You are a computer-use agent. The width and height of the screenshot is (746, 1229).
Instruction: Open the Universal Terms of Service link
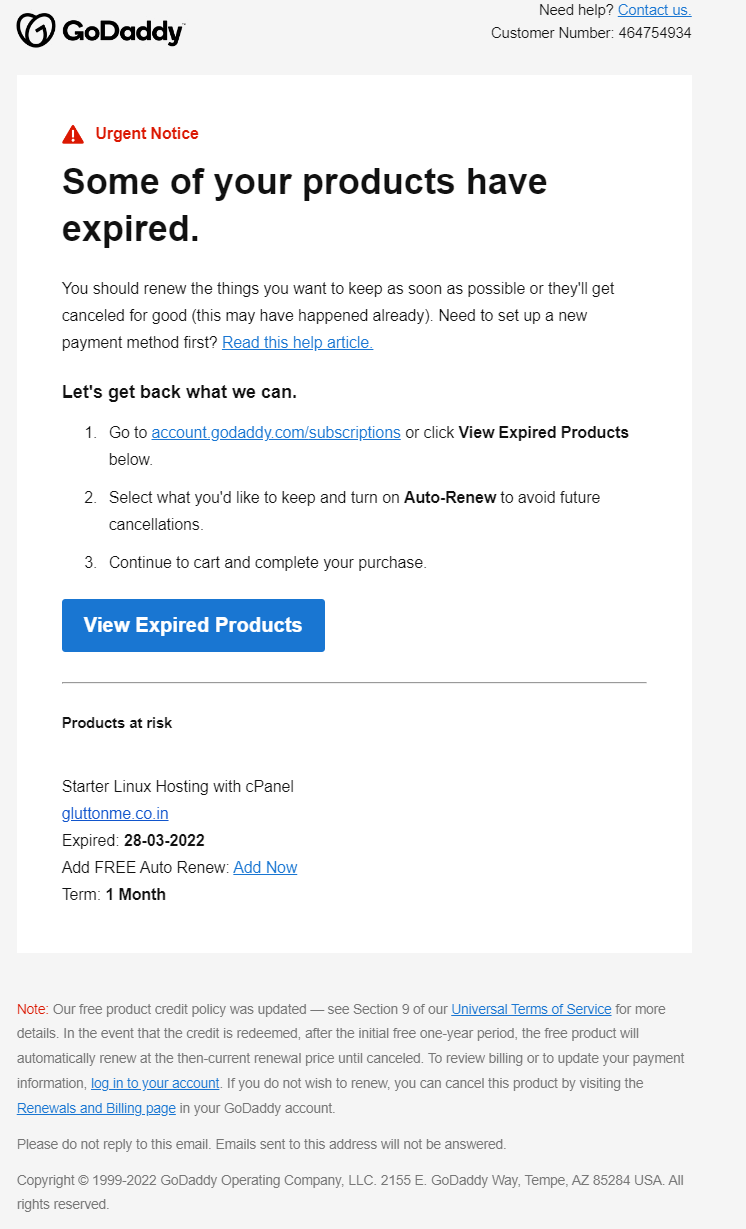(531, 1009)
